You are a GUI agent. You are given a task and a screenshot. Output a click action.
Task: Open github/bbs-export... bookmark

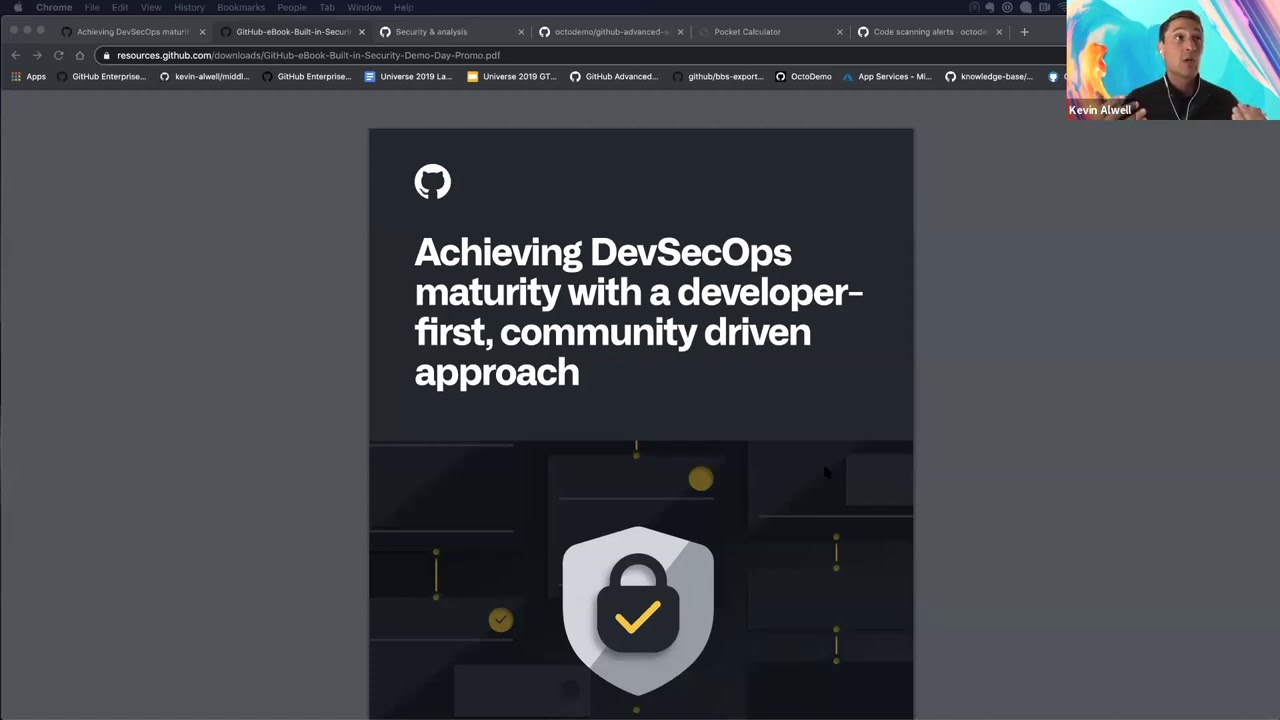click(x=718, y=76)
